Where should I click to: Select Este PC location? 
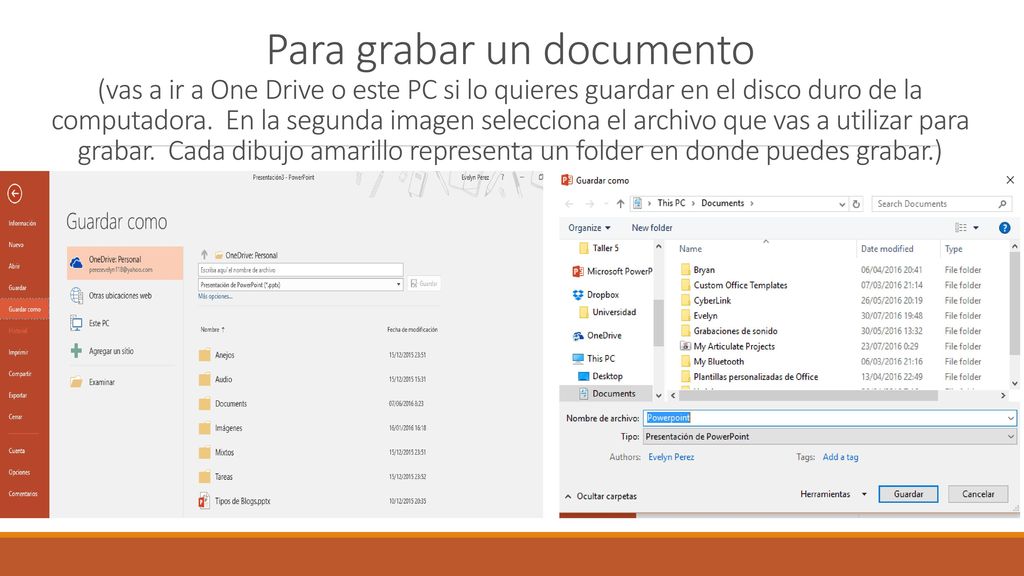[x=91, y=323]
